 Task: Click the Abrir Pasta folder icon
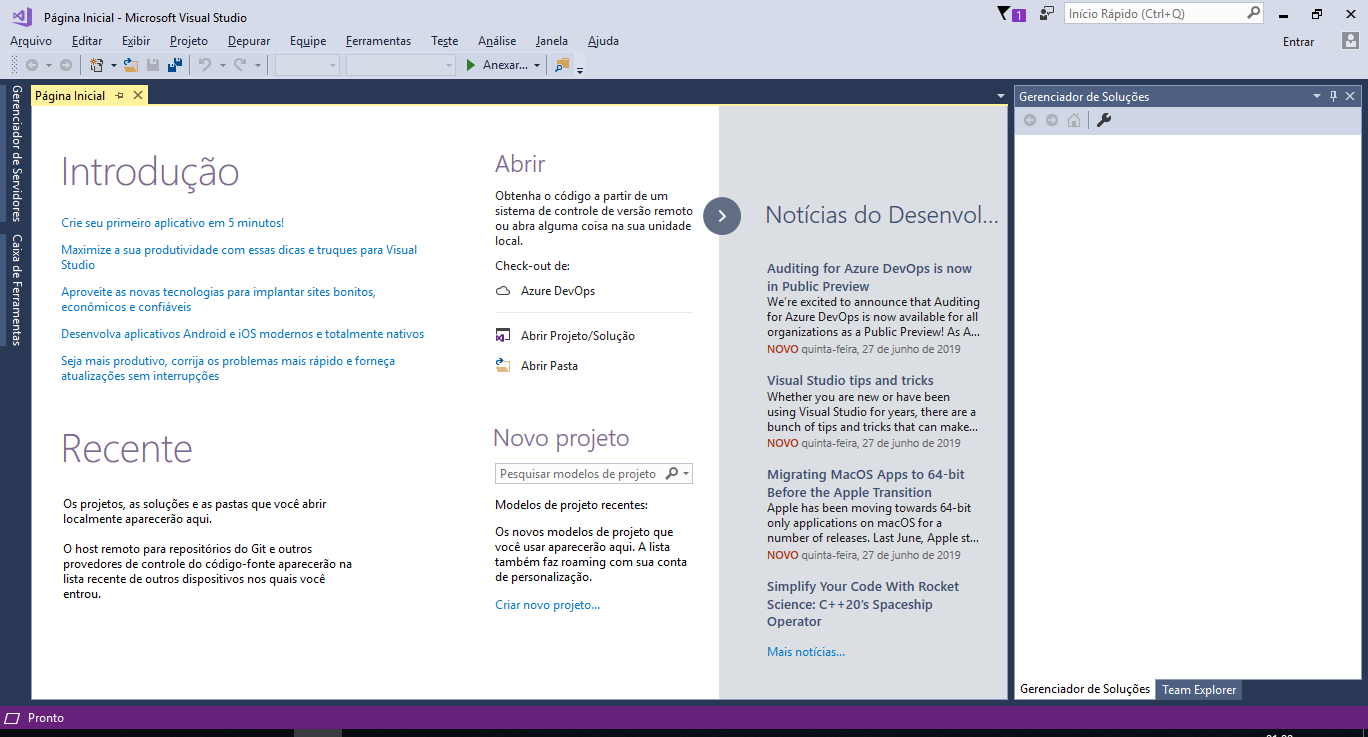503,366
